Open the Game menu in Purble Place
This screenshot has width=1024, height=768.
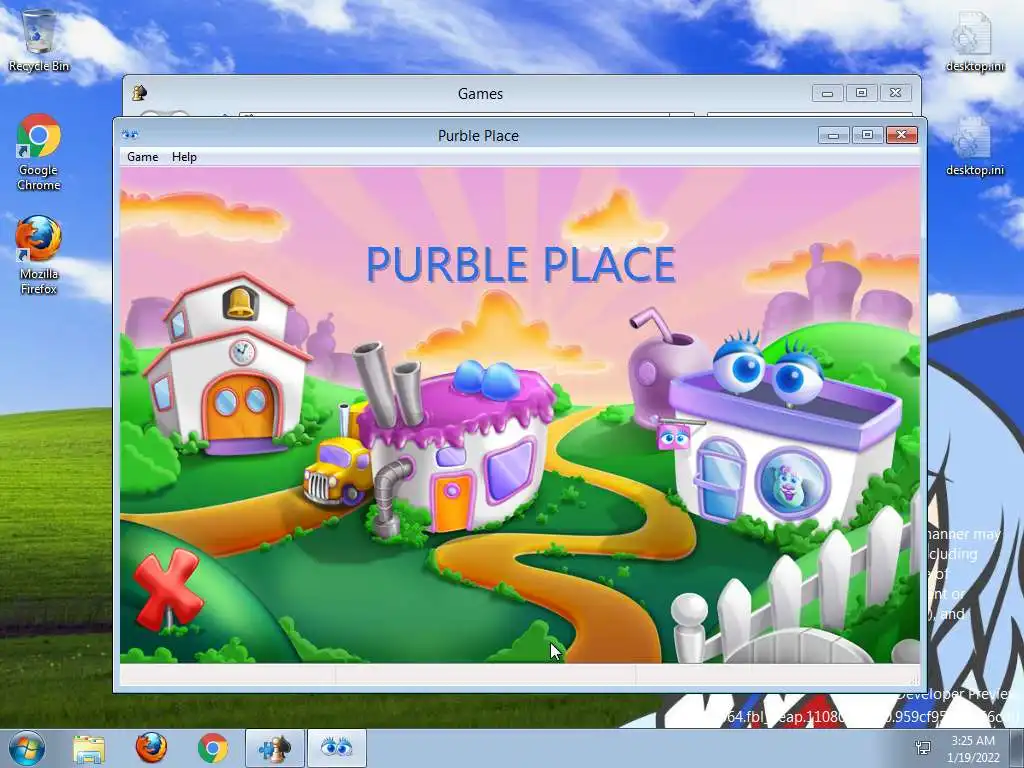(142, 157)
